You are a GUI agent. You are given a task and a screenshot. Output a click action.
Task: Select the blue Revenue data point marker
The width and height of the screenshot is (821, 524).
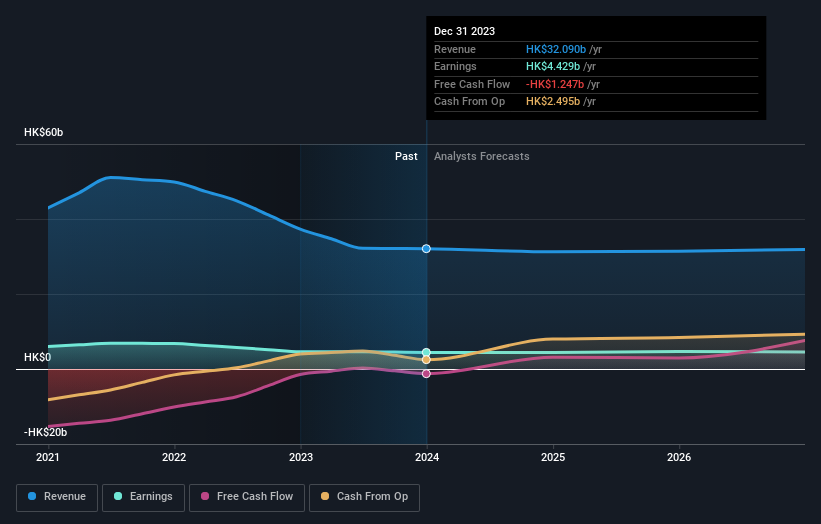(426, 249)
